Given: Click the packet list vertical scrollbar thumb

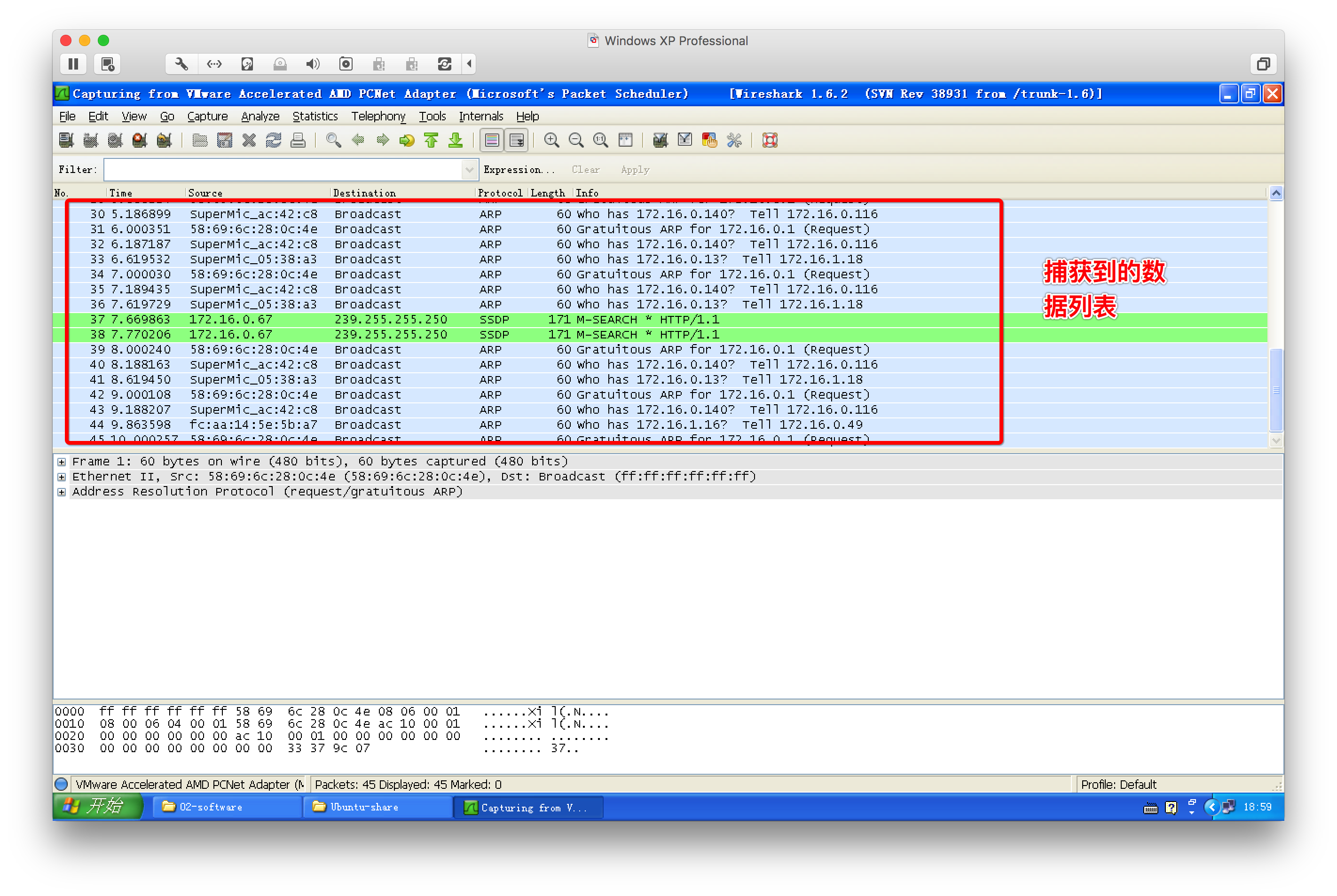Looking at the screenshot, I should pos(1275,390).
